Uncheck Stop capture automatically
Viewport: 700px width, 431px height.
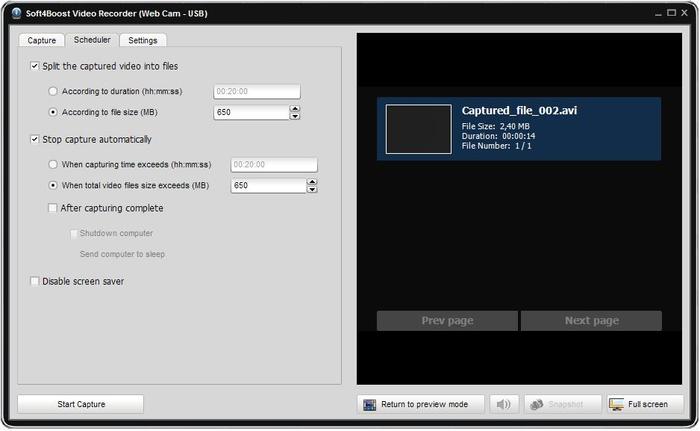coord(36,139)
